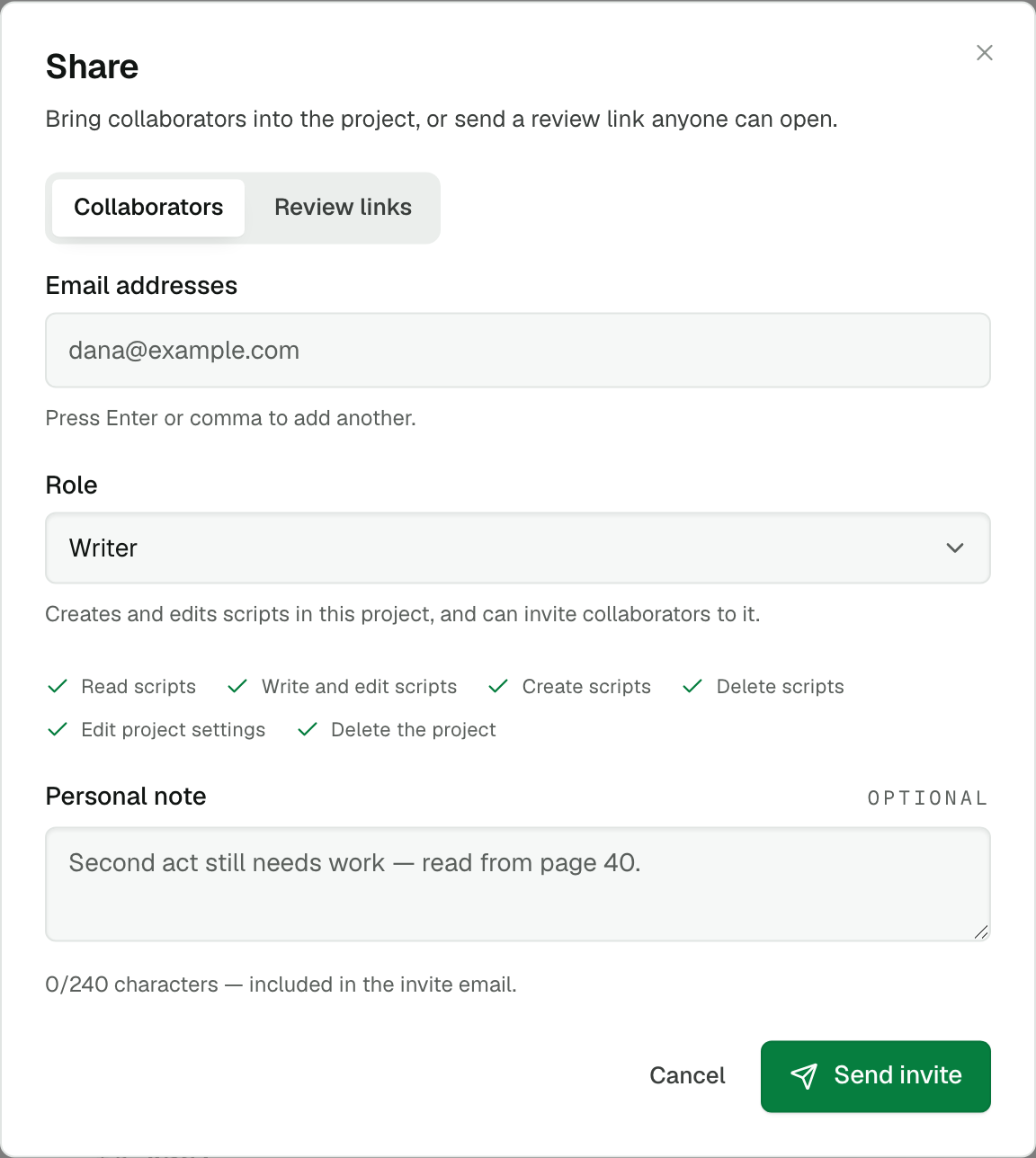Expand the Role dropdown chevron
Viewport: 1036px width, 1158px height.
pos(955,548)
